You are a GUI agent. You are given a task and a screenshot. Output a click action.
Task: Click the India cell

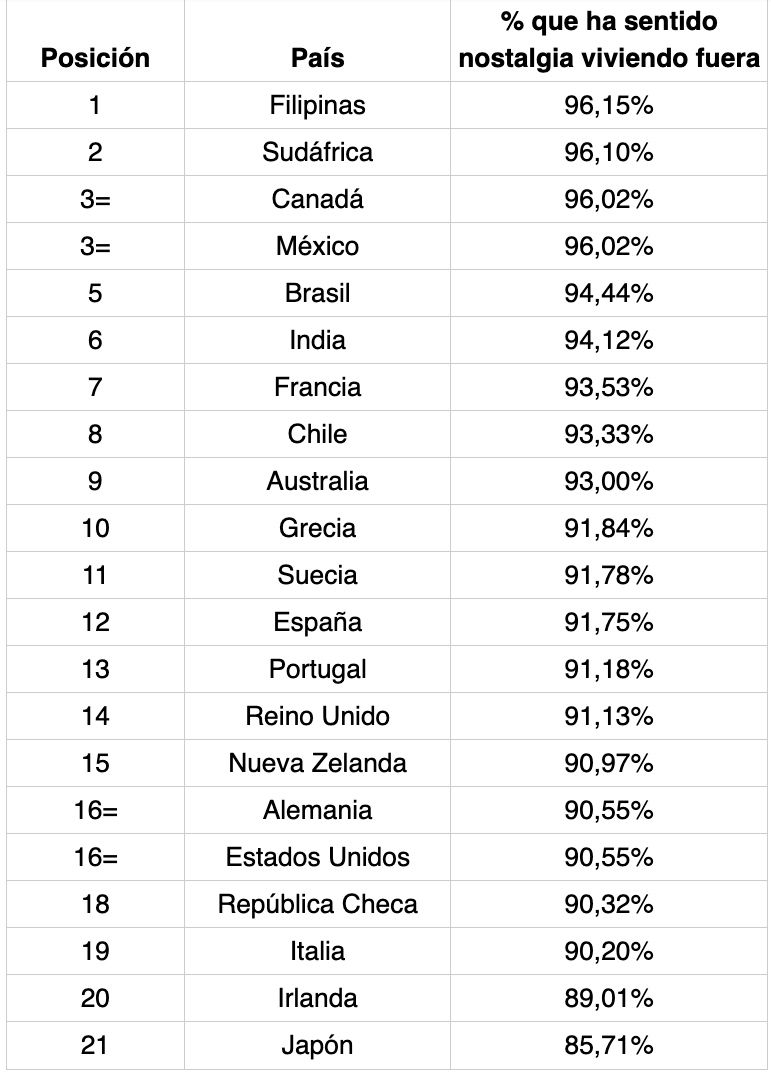click(317, 340)
